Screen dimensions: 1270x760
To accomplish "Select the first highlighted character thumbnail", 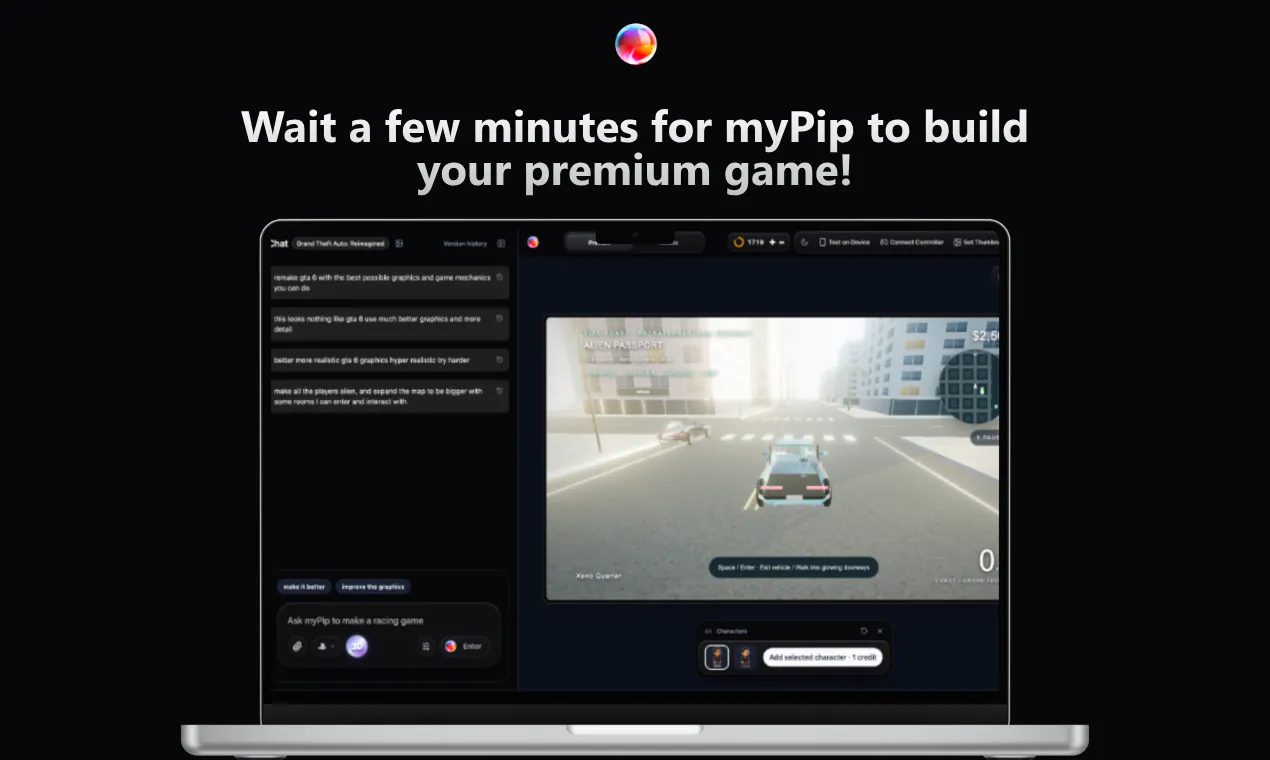I will coord(717,657).
